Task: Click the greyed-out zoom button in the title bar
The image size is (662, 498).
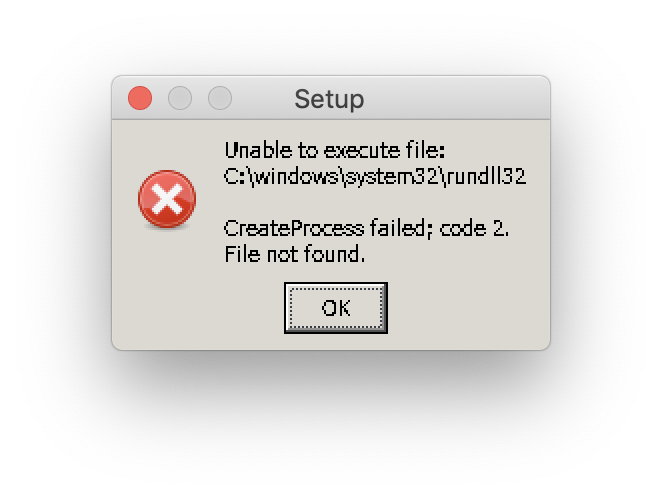Action: 220,98
